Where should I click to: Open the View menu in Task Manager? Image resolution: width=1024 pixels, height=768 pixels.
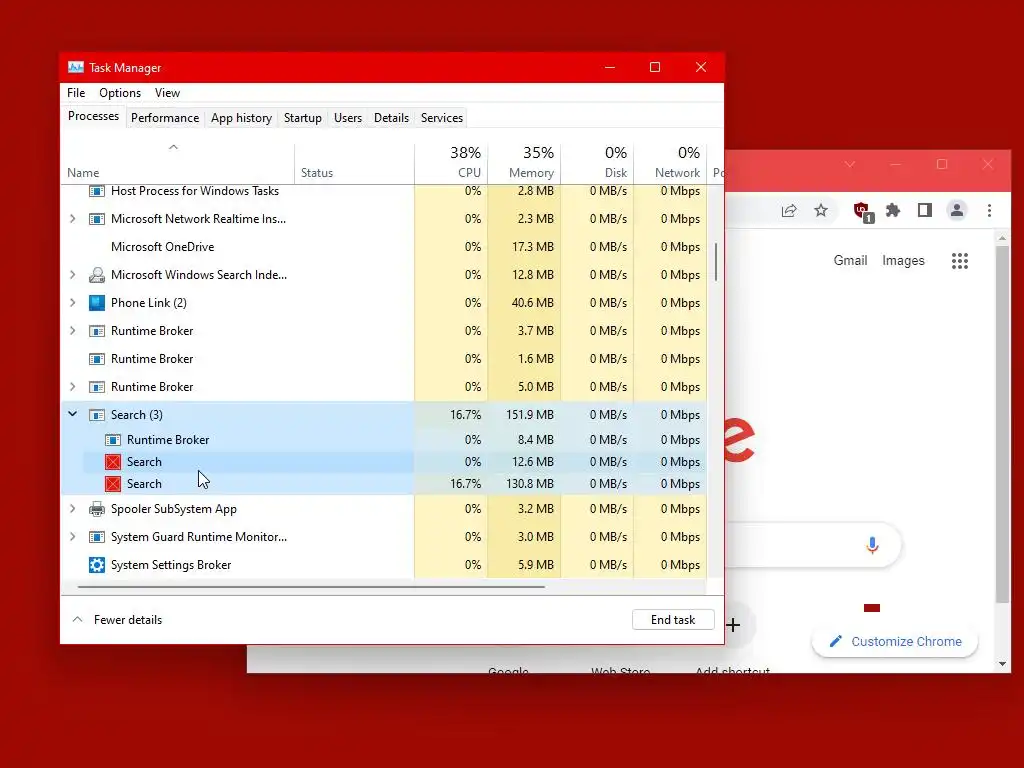[x=167, y=93]
